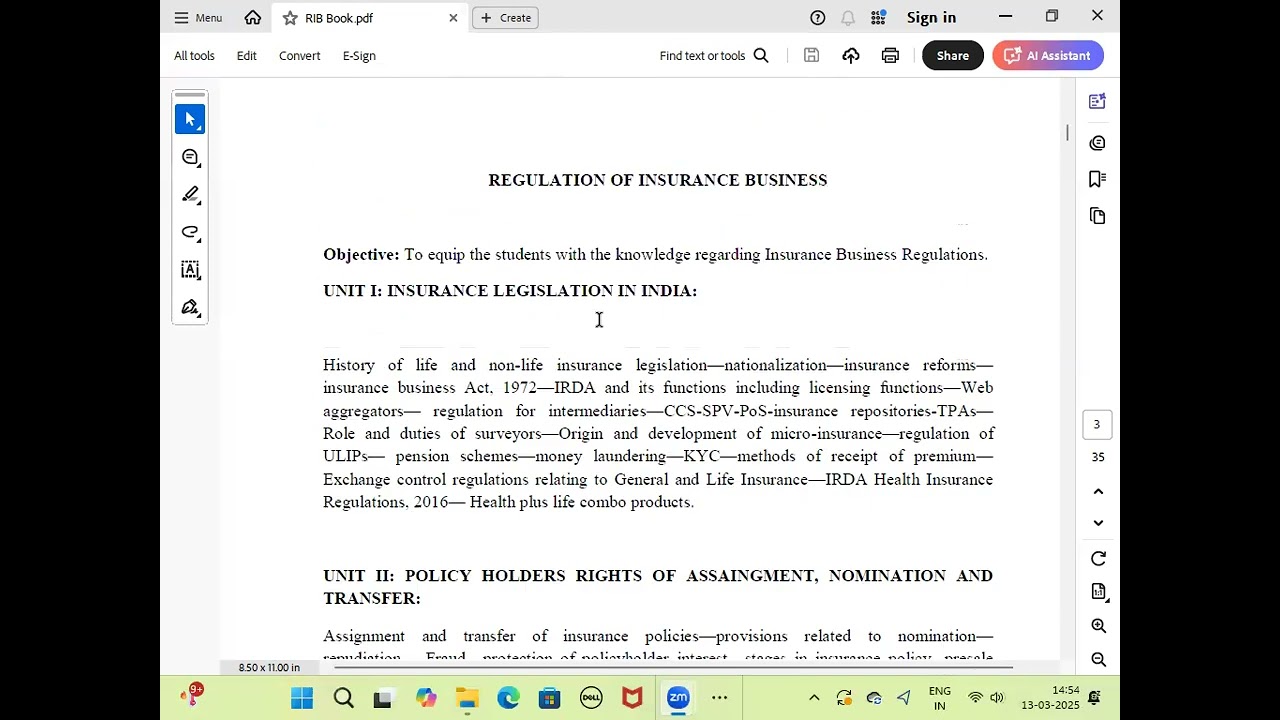Open taskbar search
This screenshot has width=1280, height=720.
343,698
